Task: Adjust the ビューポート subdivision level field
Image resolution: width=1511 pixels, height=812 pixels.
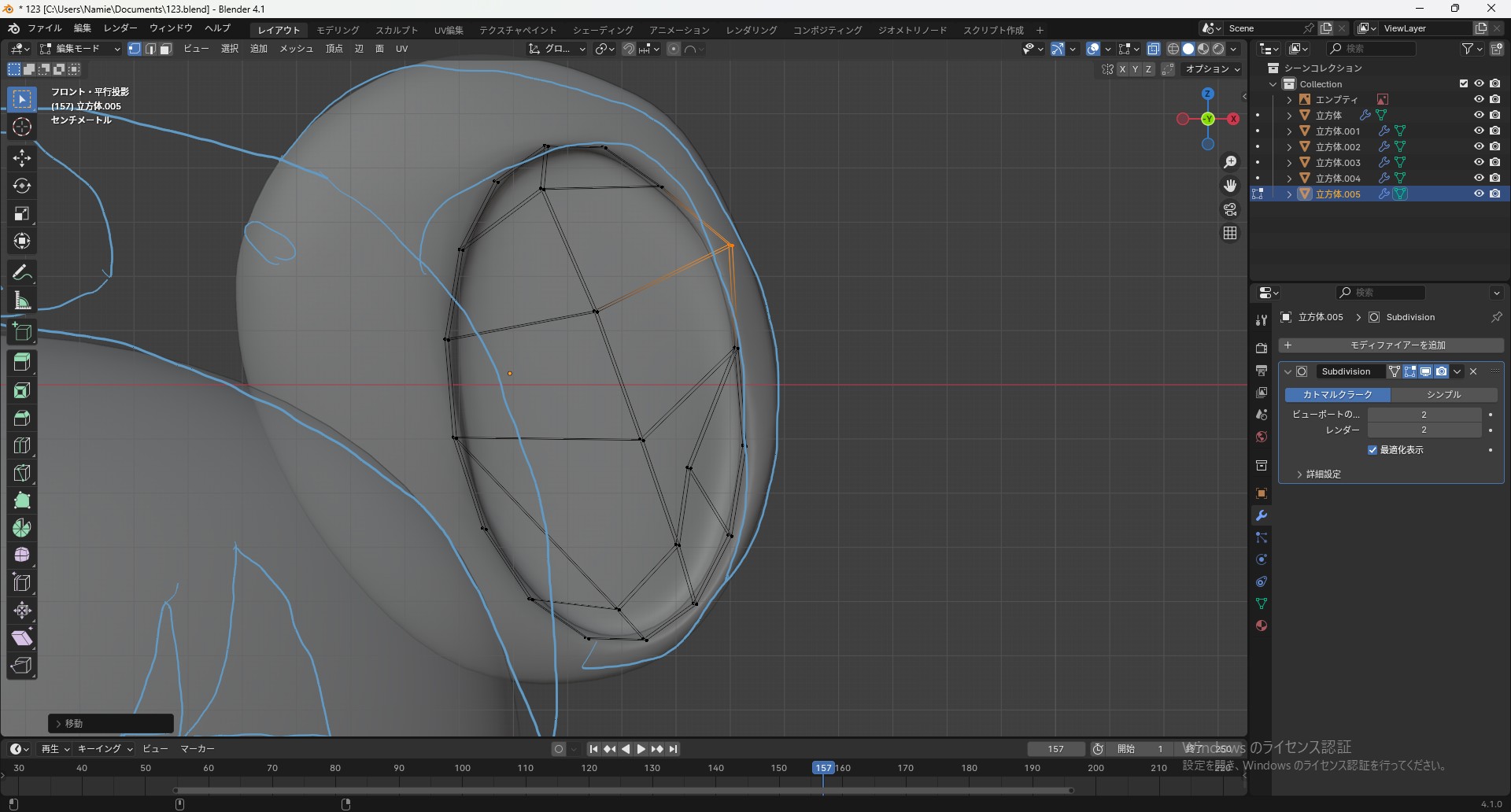Action: (1424, 415)
